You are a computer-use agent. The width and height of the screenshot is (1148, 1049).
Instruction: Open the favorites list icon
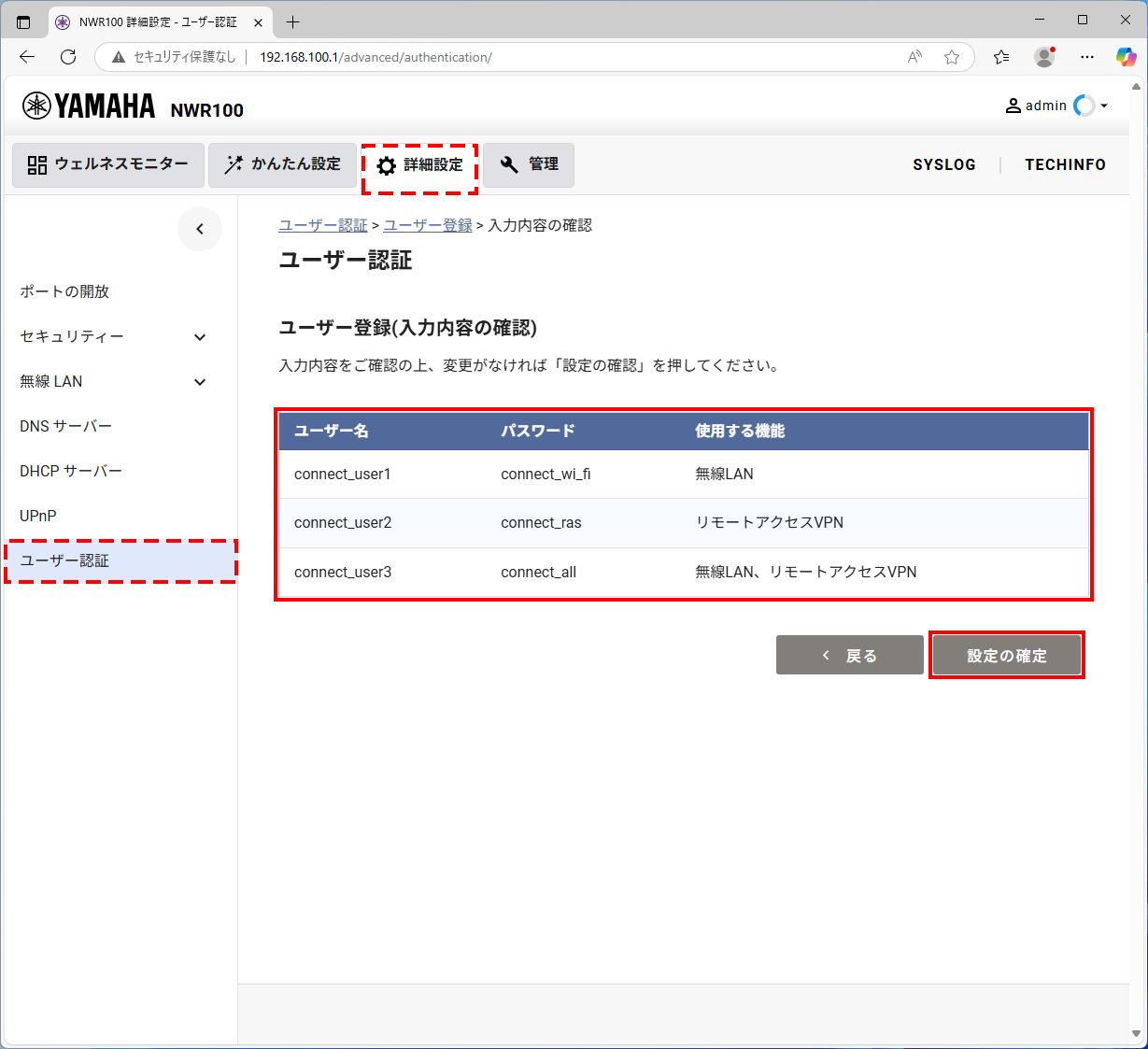click(x=1001, y=57)
